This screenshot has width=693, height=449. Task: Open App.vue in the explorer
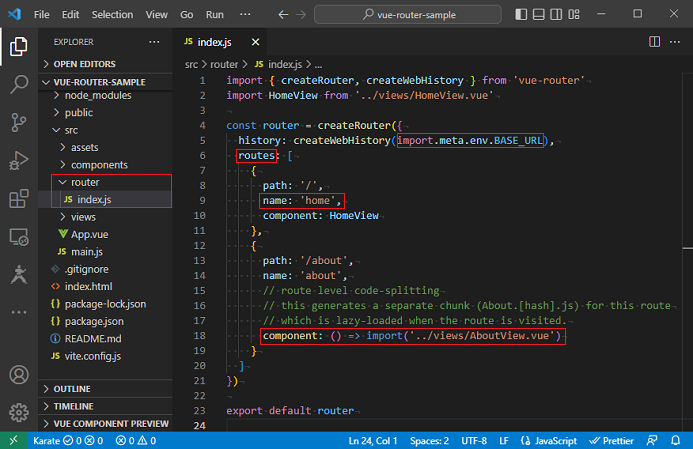pyautogui.click(x=105, y=234)
